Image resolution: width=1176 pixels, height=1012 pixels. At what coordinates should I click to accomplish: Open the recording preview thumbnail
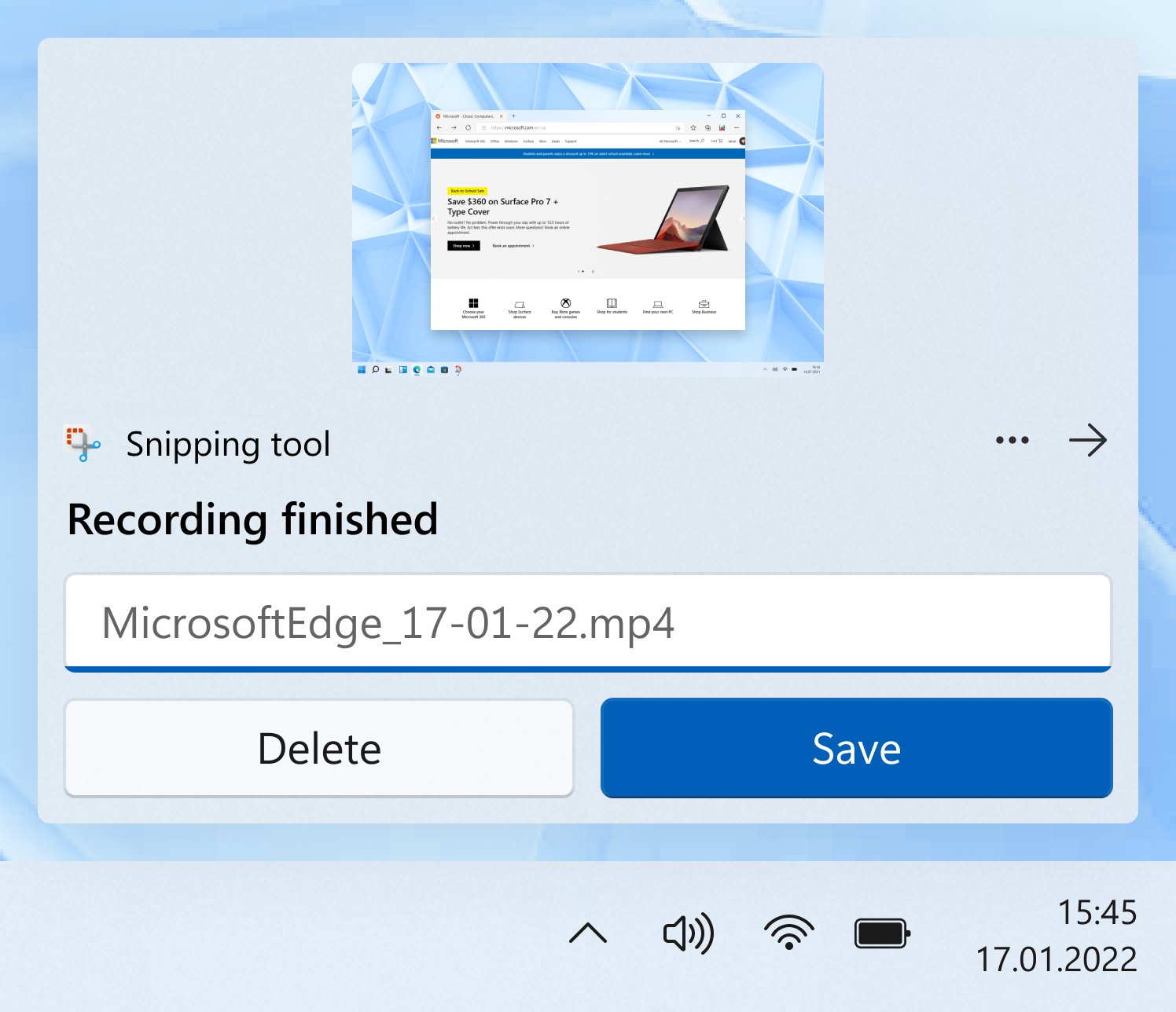tap(588, 220)
